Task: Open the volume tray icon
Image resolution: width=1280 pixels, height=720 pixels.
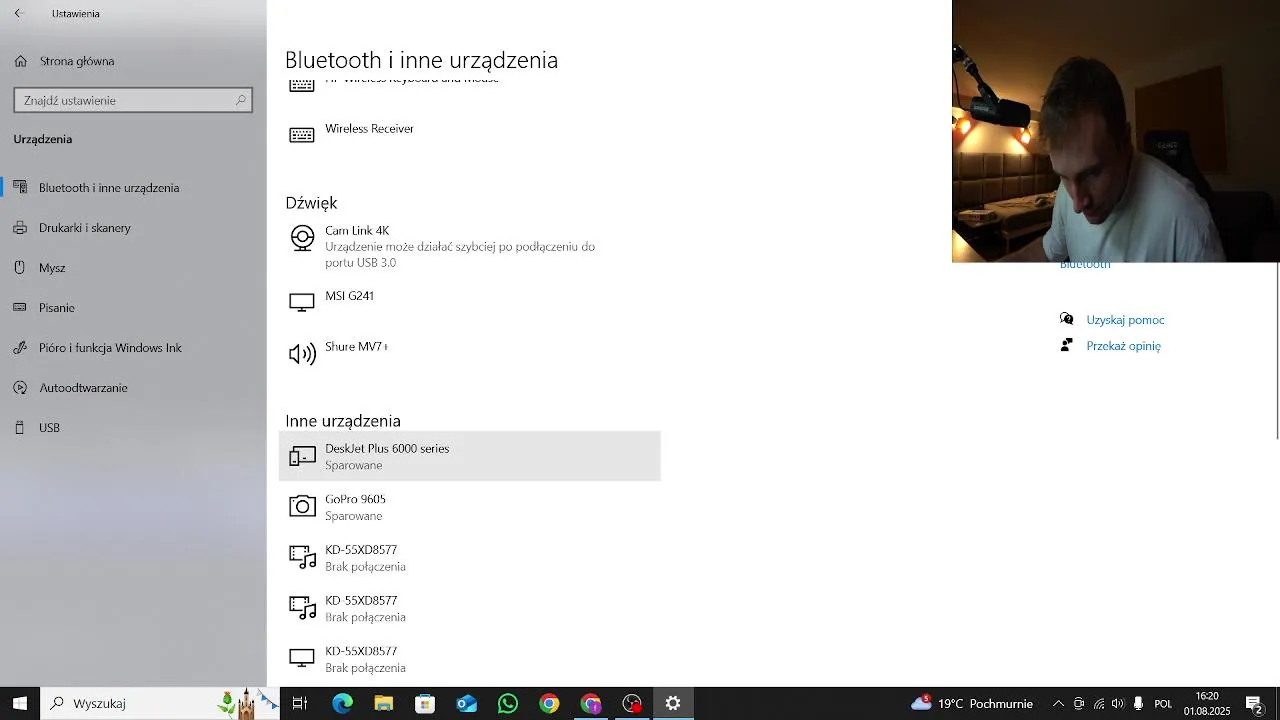Action: point(1118,704)
